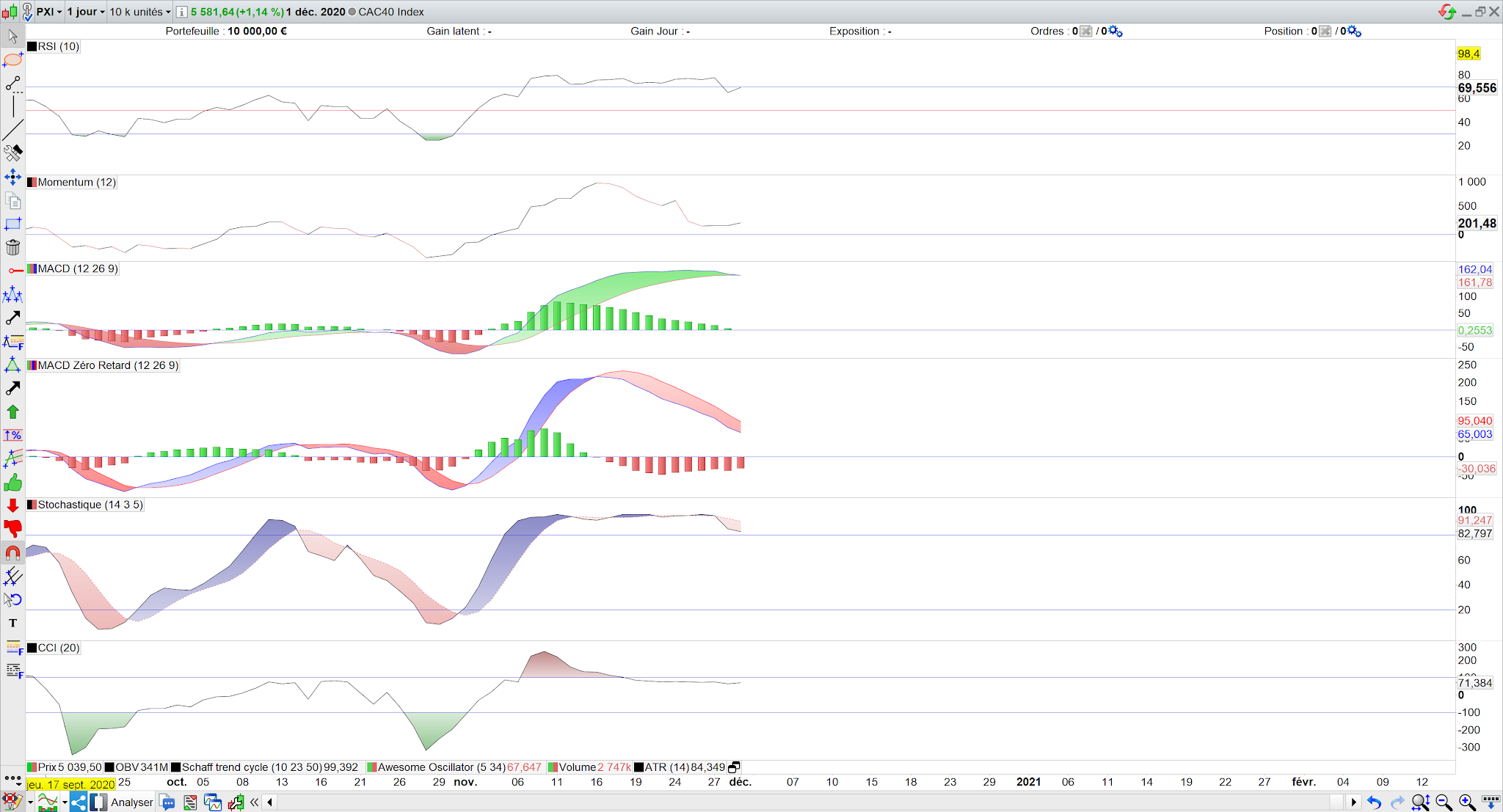Select the text annotation T tool
Viewport: 1503px width, 812px height.
pos(12,623)
